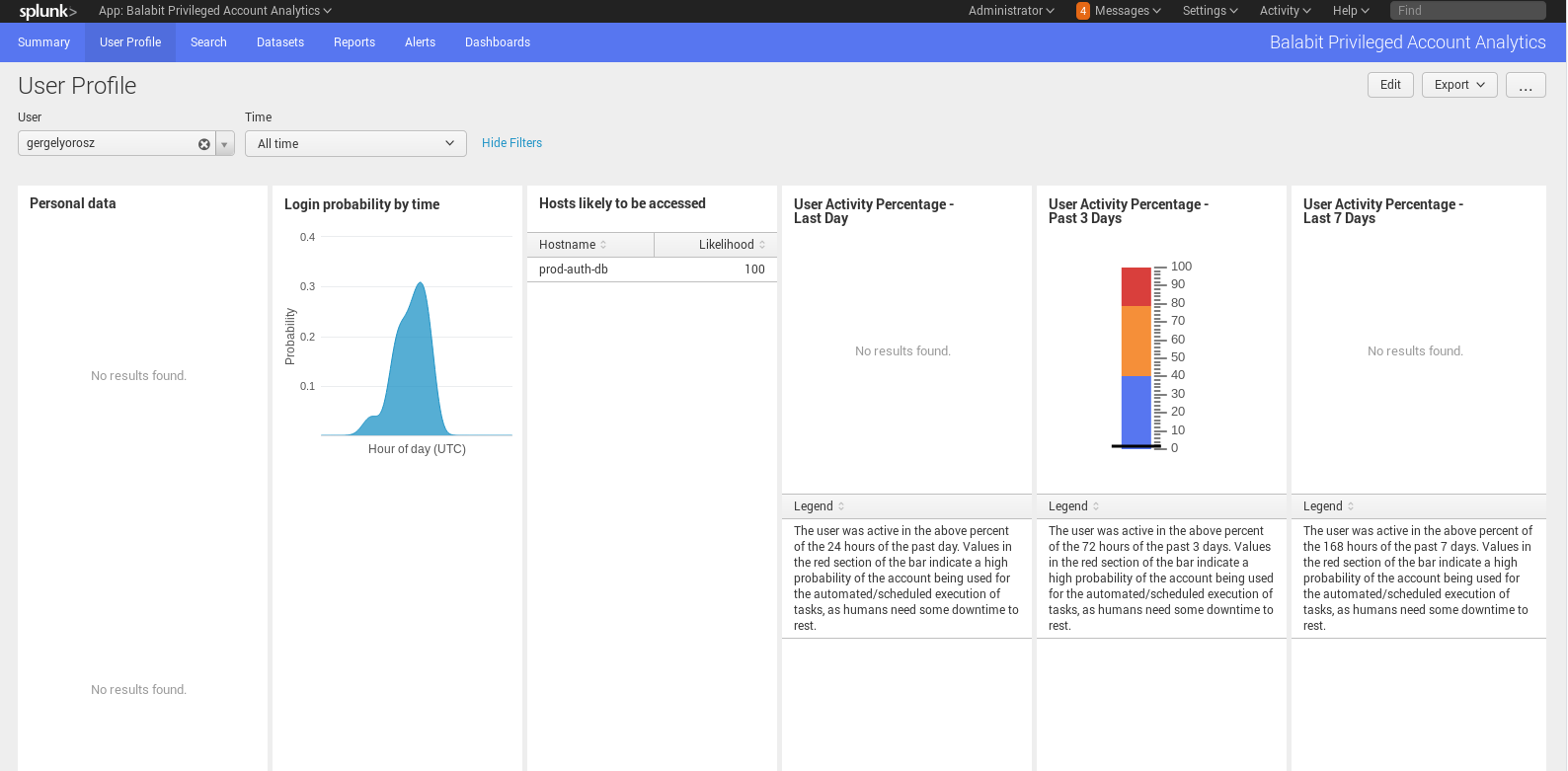Open the Reports tab
Image resolution: width=1568 pixels, height=771 pixels.
[x=354, y=42]
